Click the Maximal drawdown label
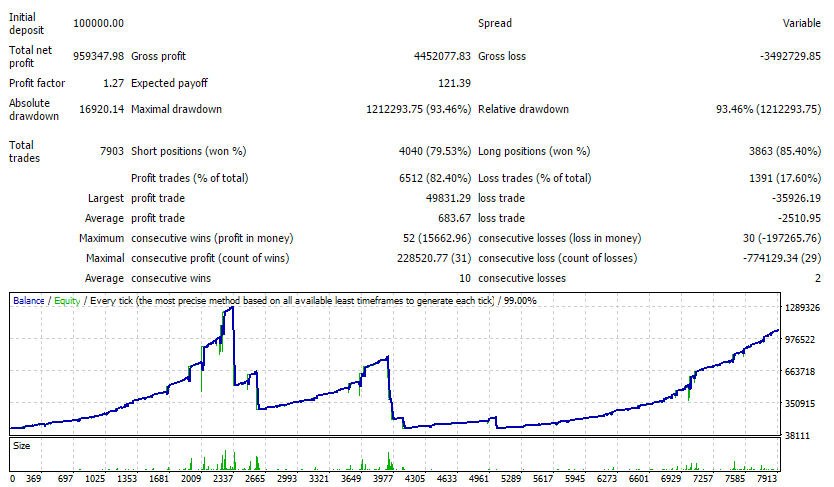The height and width of the screenshot is (487, 834). tap(176, 110)
